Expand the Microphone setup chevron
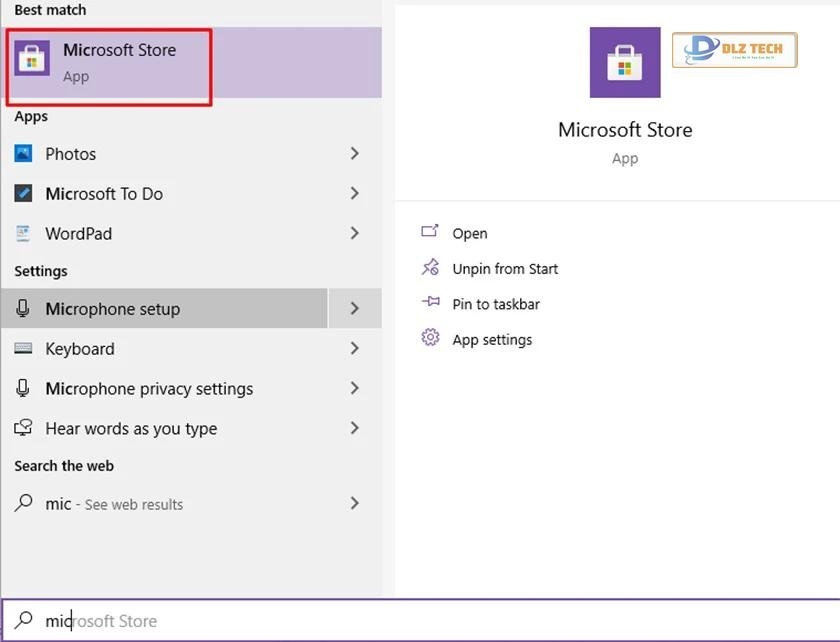This screenshot has width=840, height=642. (x=355, y=308)
